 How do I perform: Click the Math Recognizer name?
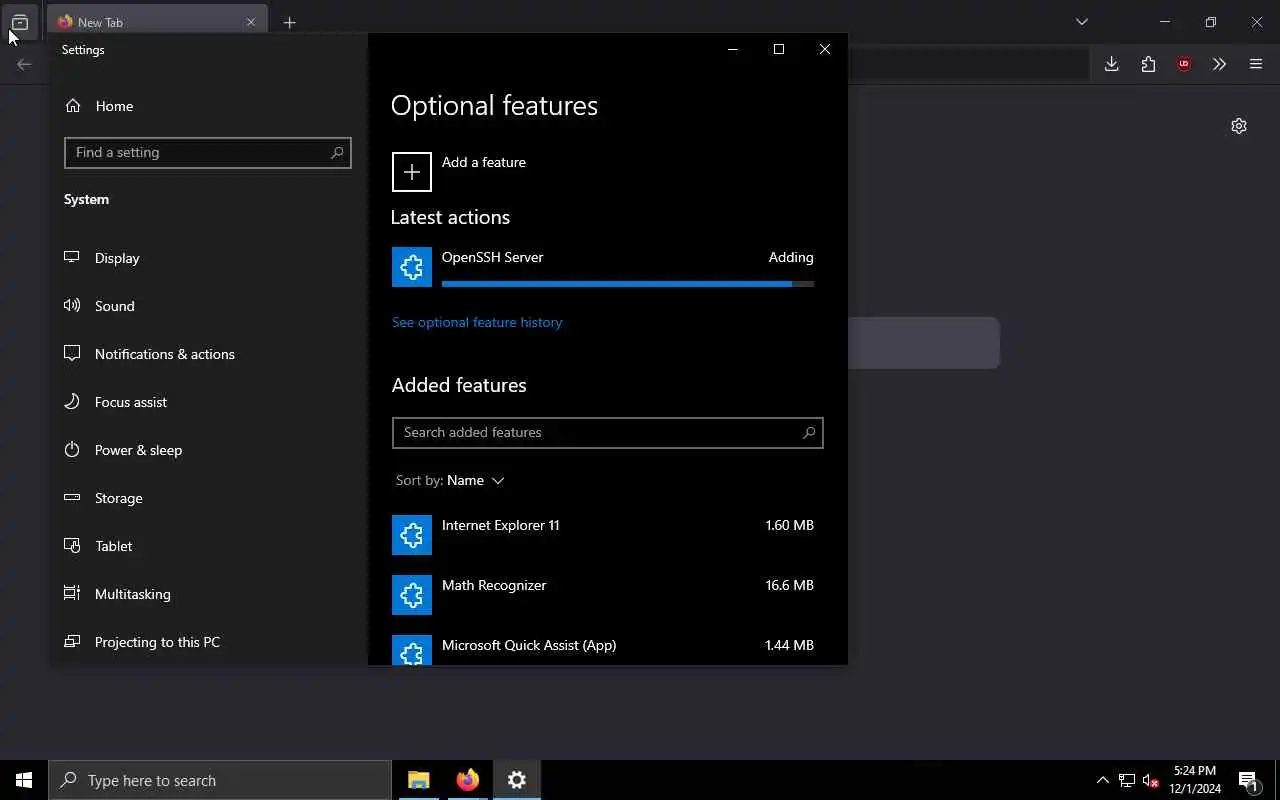494,585
